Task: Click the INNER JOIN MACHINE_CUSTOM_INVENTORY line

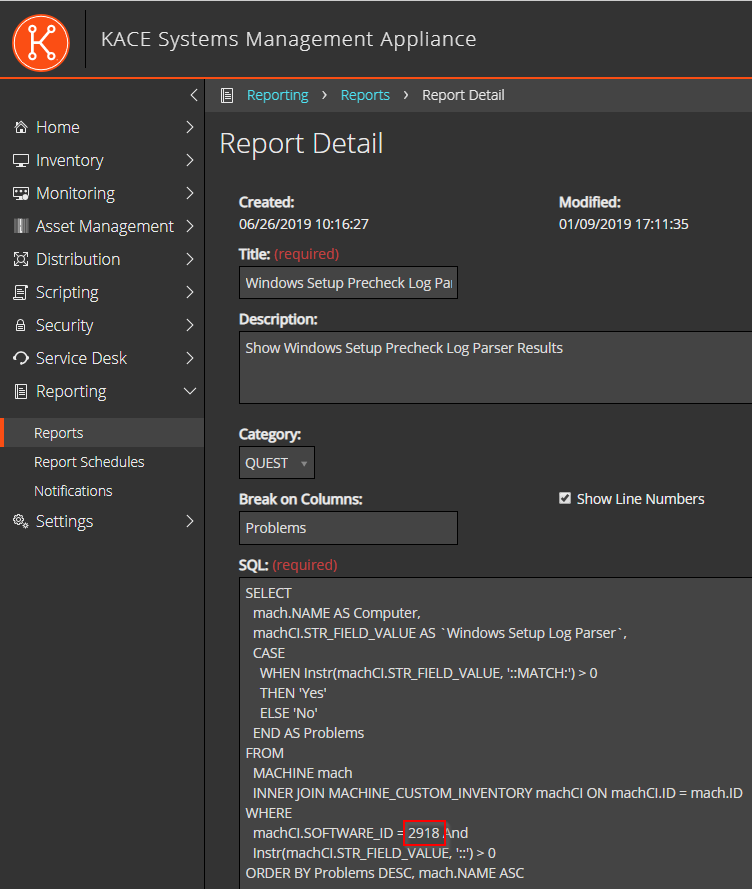Action: 498,793
